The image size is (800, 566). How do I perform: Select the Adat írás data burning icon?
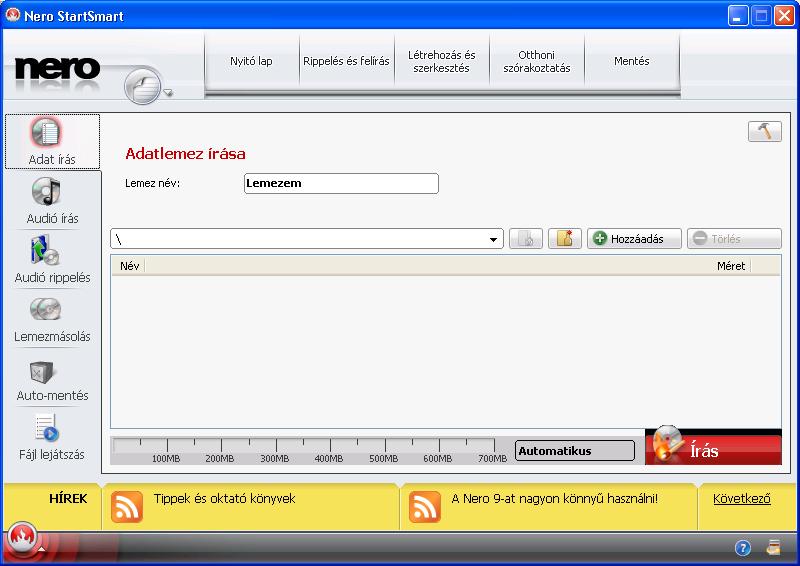(46, 132)
